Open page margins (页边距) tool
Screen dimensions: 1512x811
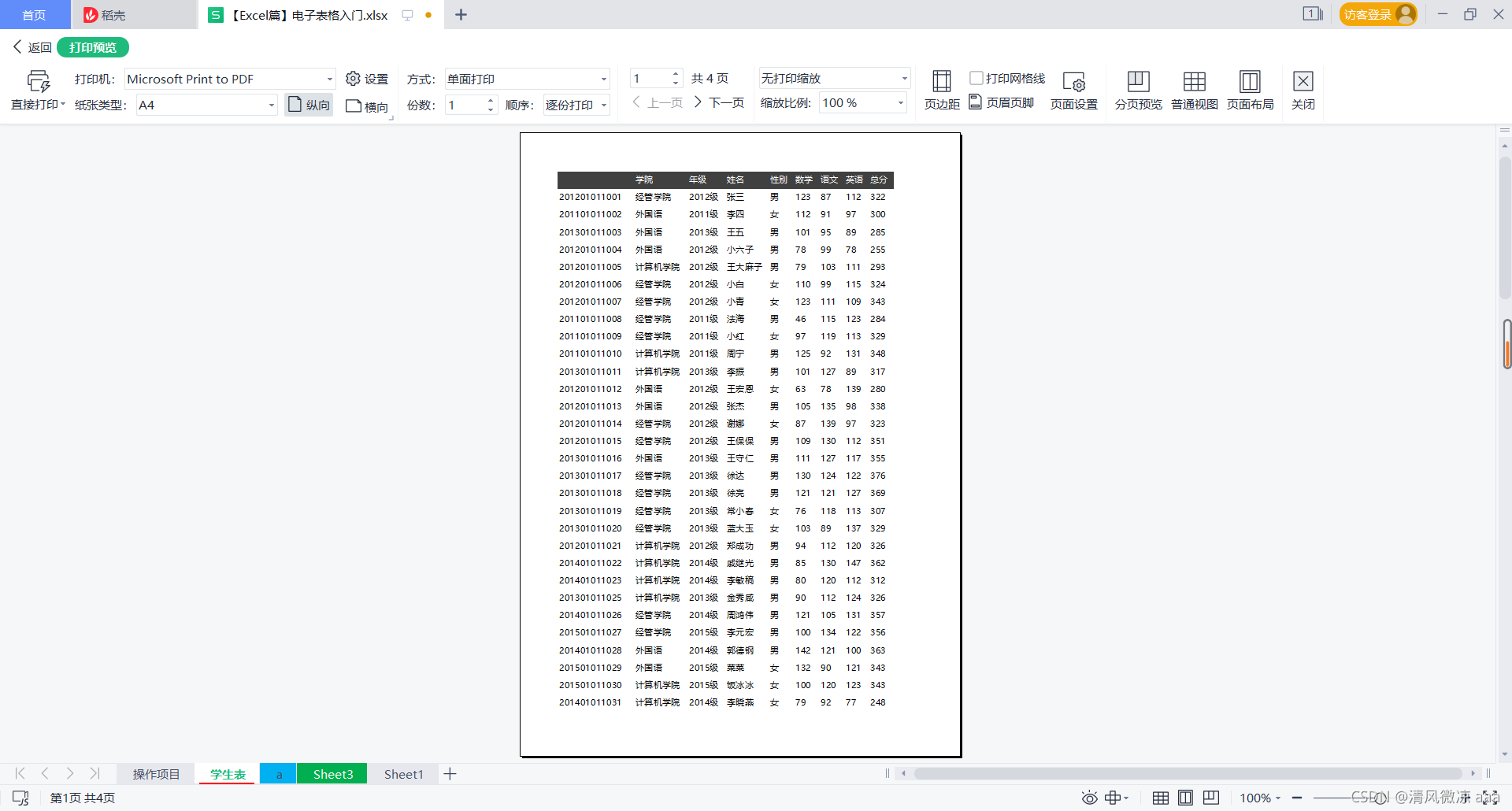coord(942,90)
